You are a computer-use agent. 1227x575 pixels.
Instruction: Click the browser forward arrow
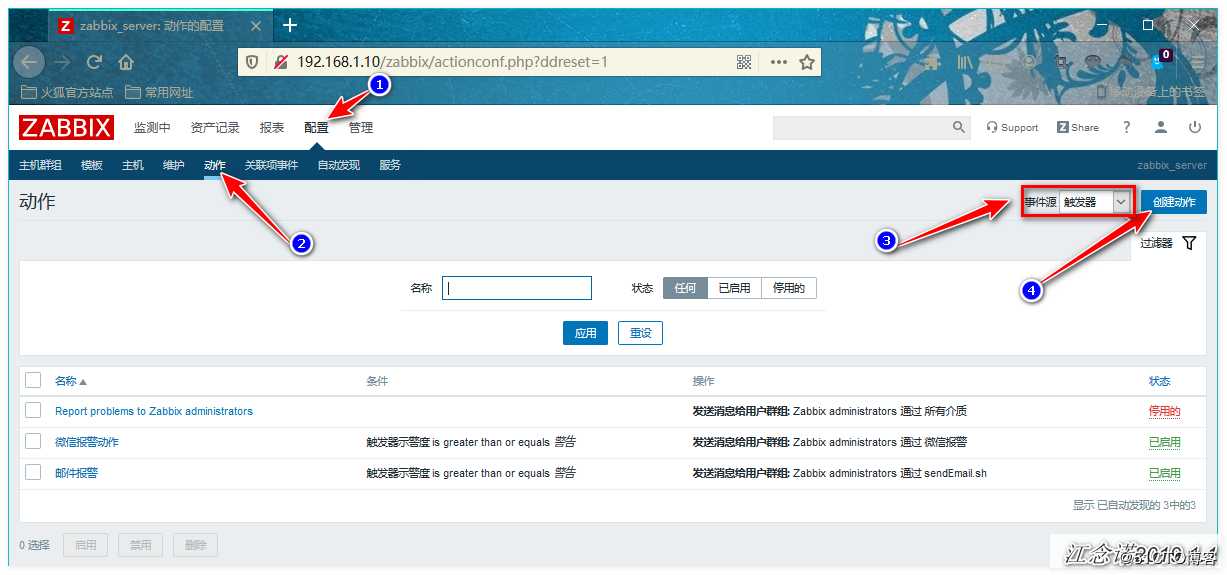[63, 62]
